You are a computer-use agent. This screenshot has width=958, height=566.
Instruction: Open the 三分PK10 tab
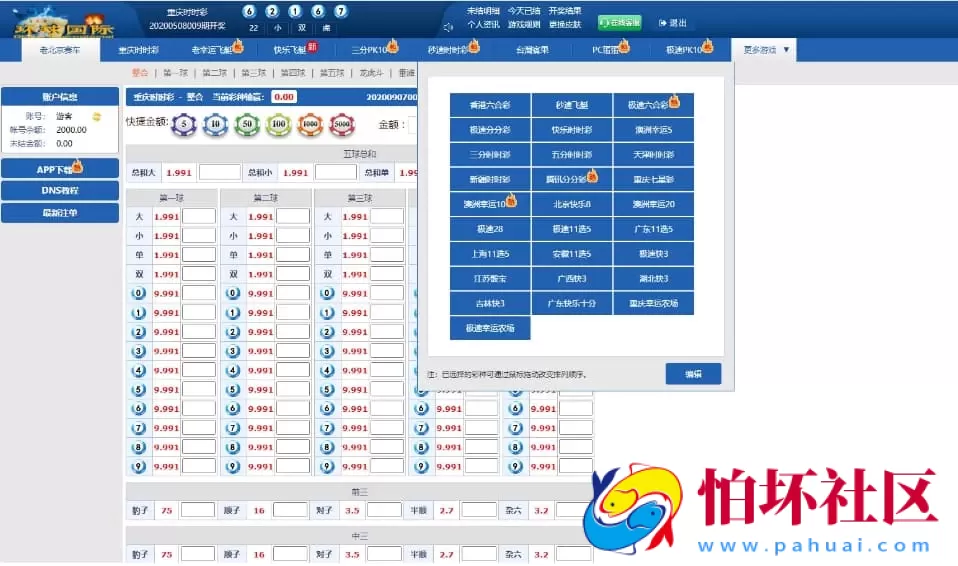coord(374,49)
